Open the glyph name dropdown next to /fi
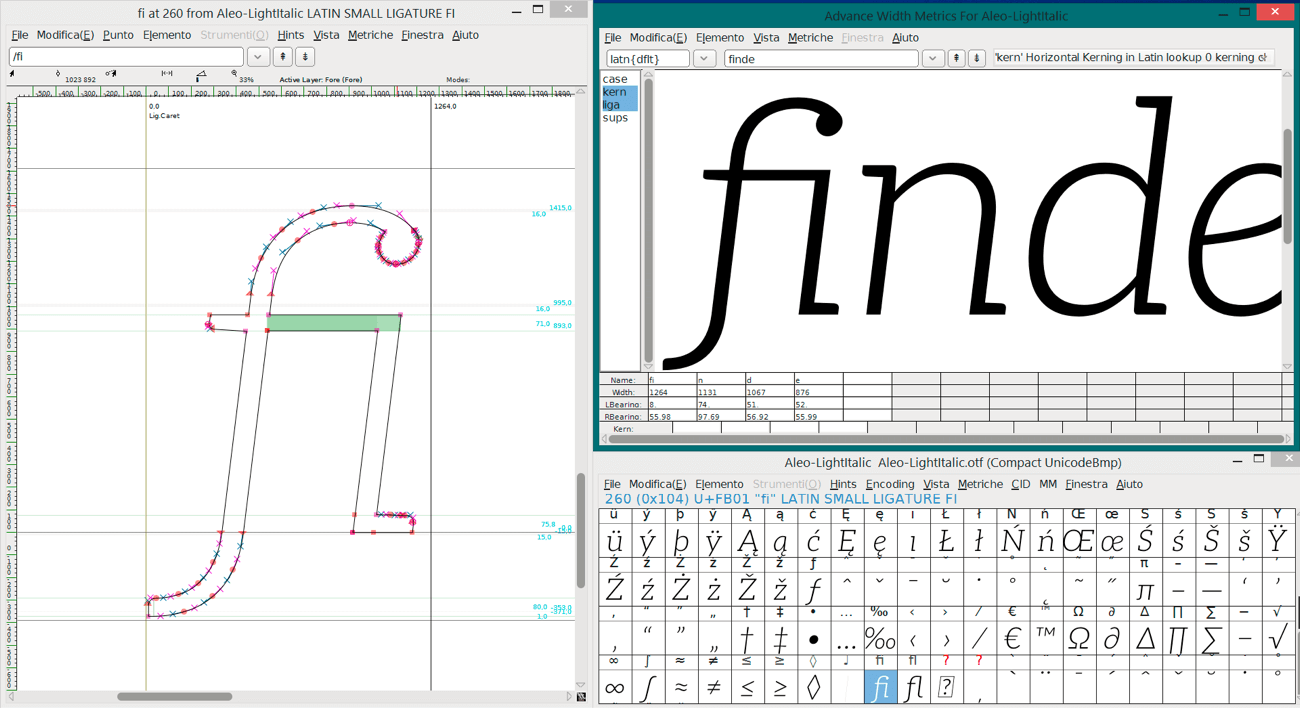Viewport: 1300px width, 708px height. 258,56
